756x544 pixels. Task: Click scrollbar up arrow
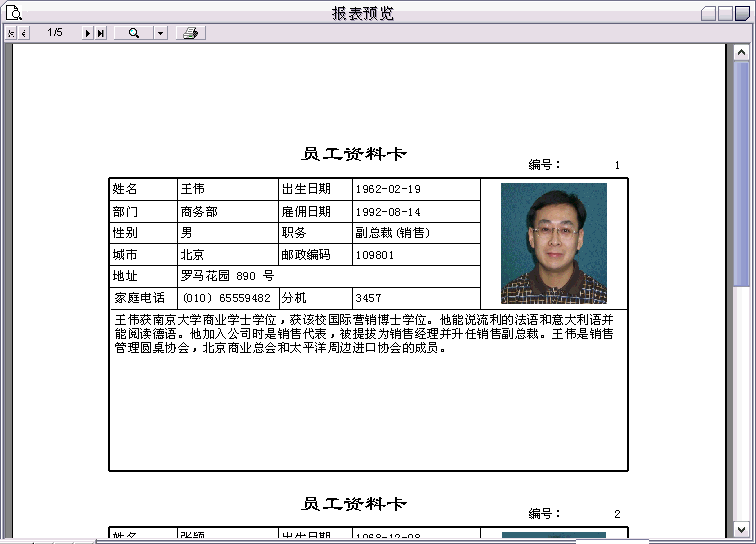tap(741, 52)
